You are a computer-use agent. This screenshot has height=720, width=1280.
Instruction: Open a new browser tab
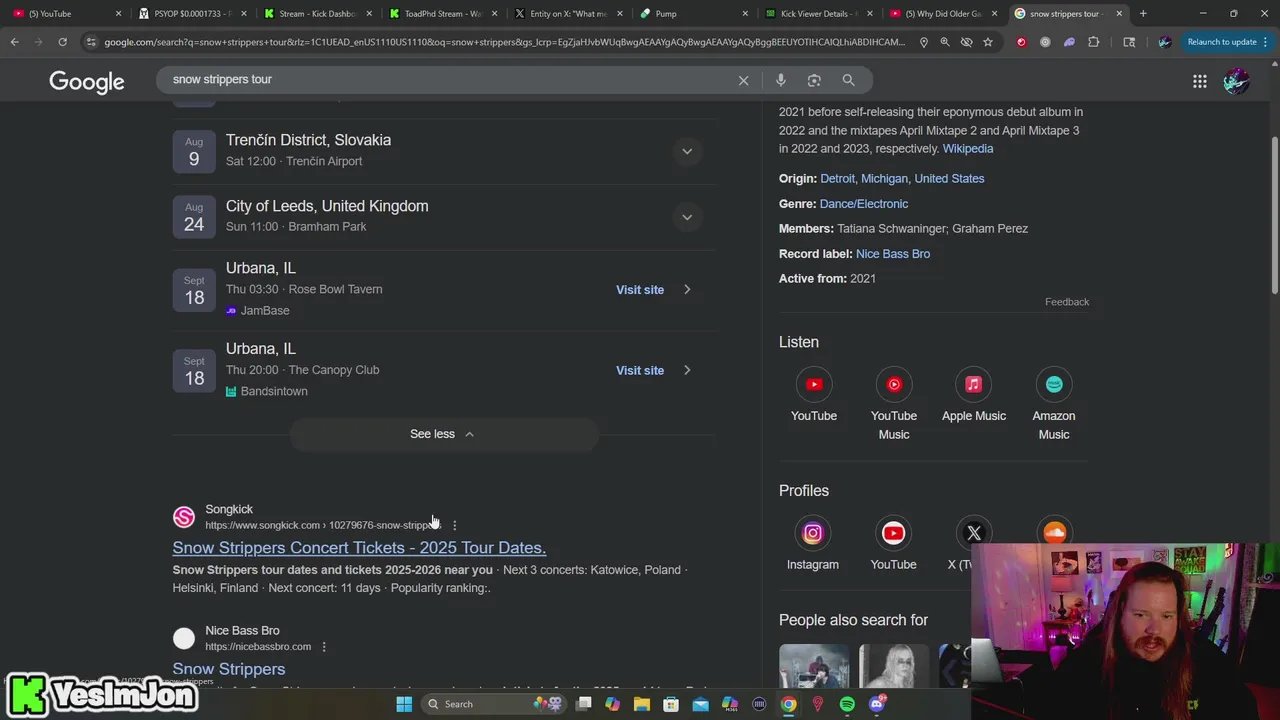(x=1143, y=14)
